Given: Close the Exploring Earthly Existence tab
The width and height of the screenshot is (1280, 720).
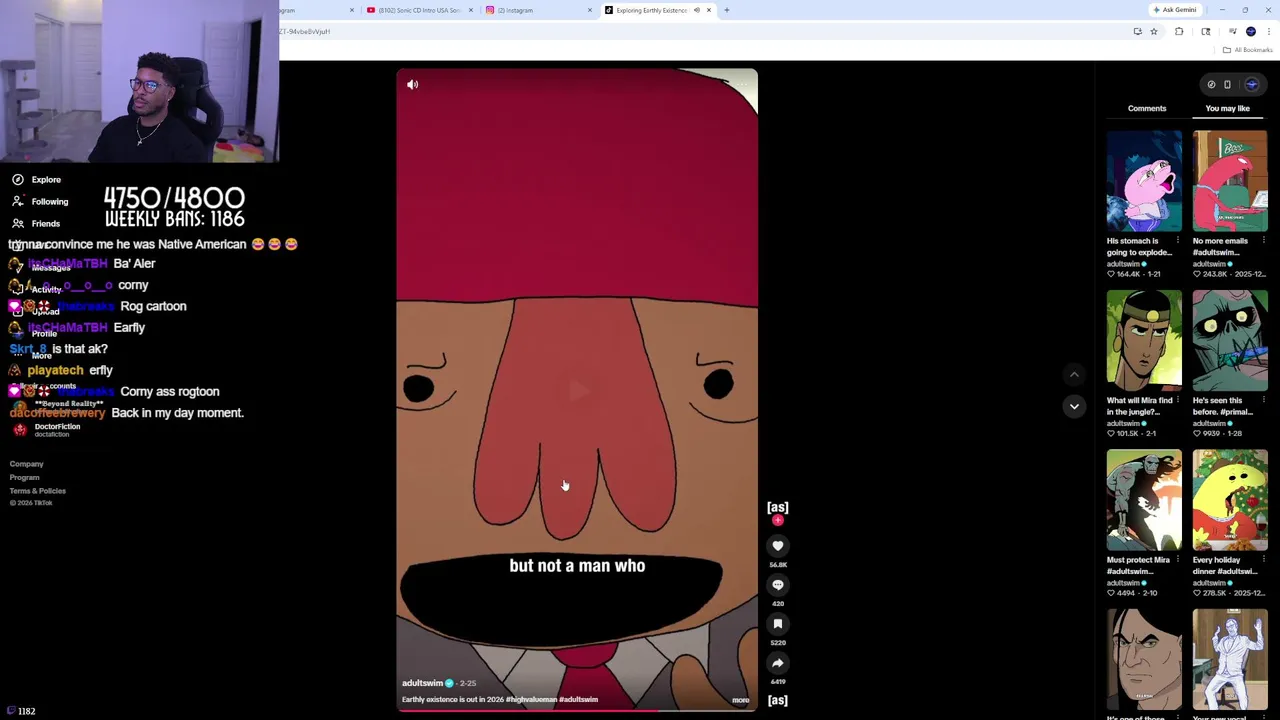Looking at the screenshot, I should [x=709, y=10].
